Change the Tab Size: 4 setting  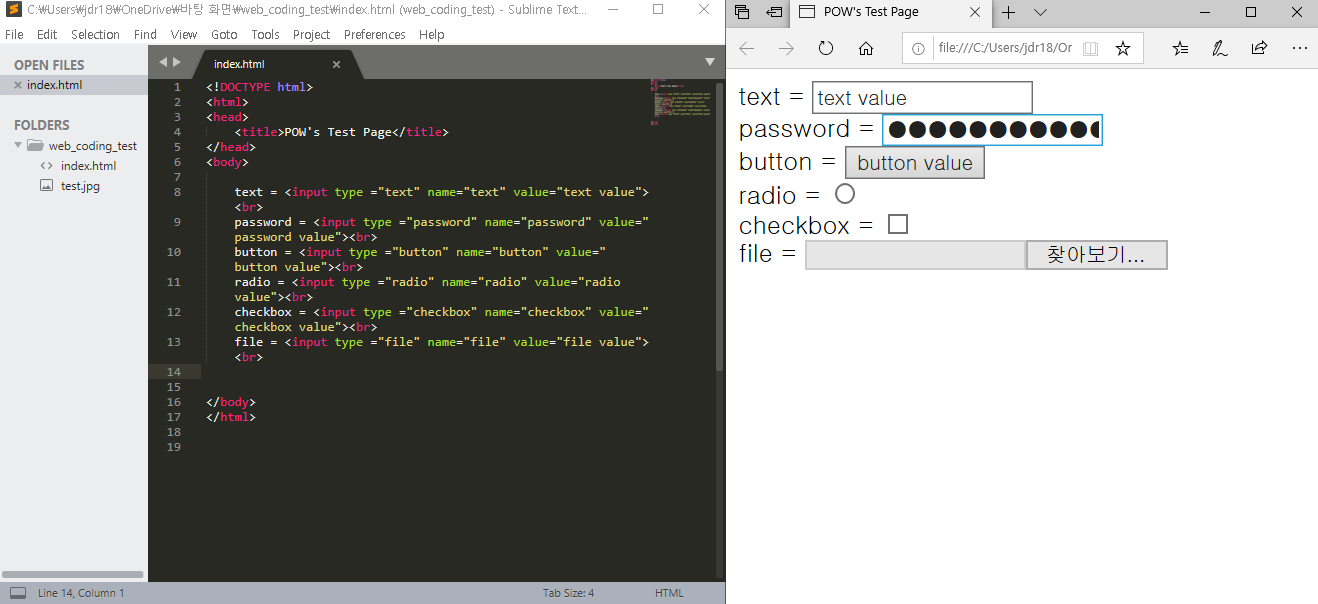(568, 593)
